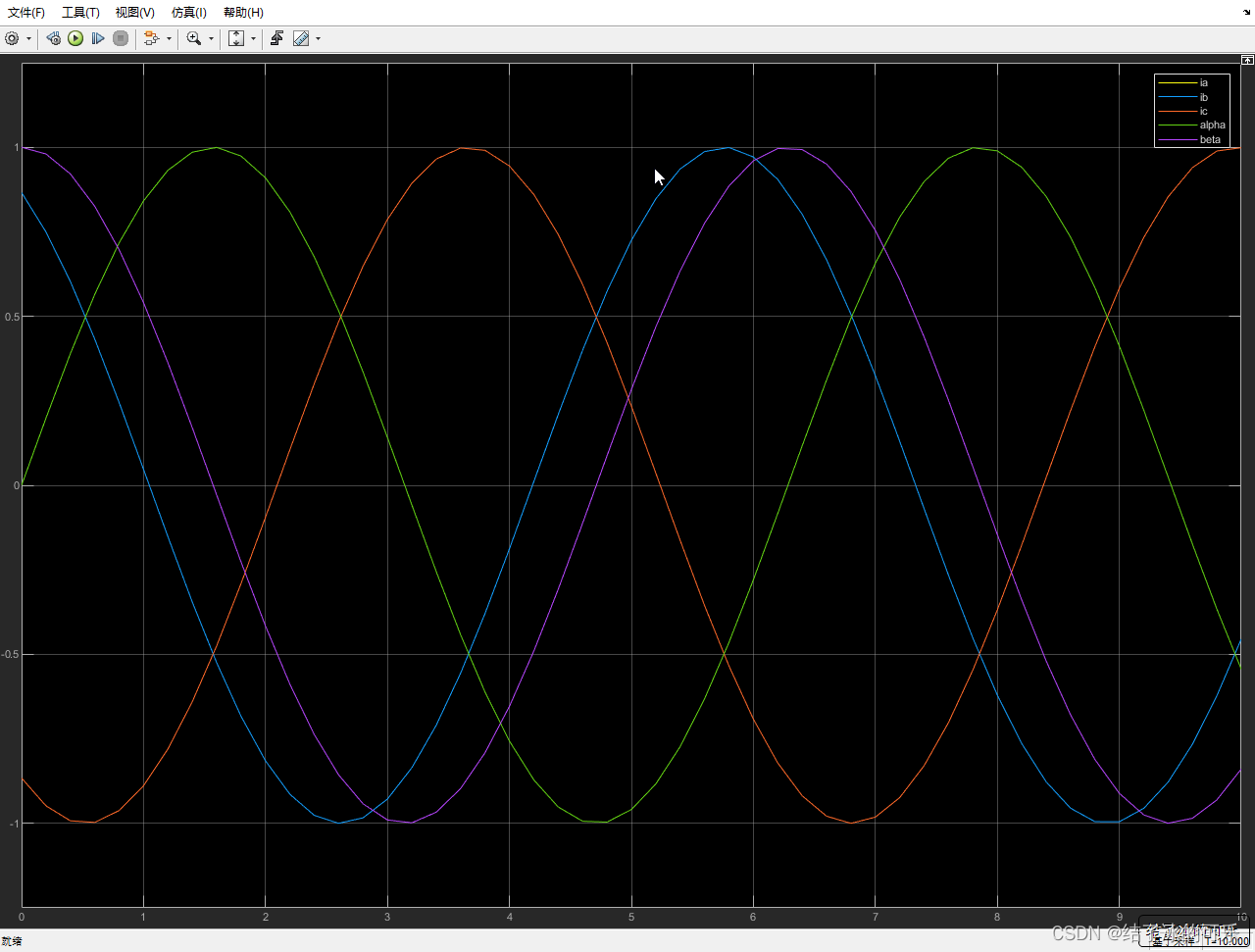
Task: Click the scale axes limits icon
Action: [x=236, y=38]
